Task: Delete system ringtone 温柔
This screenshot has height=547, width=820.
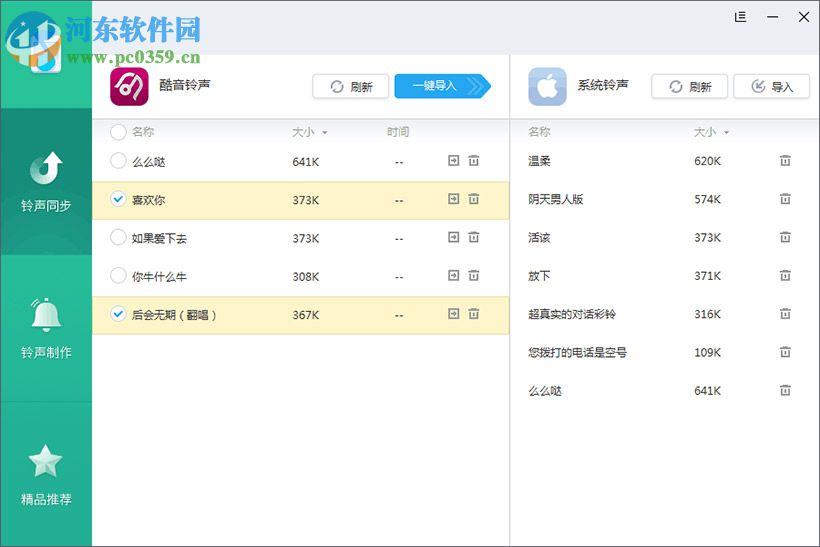Action: [x=785, y=161]
